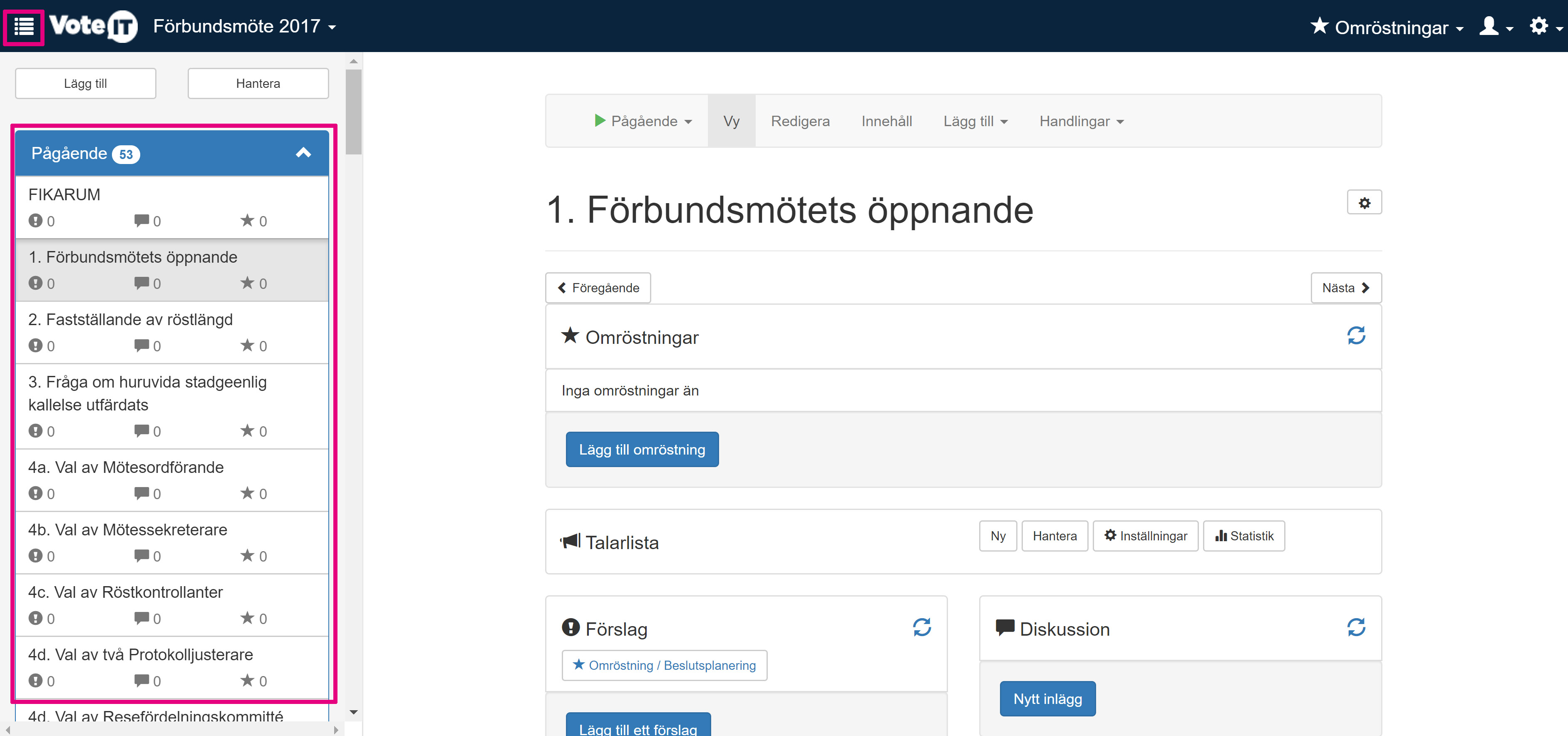Click the polls star under 2. Fastställande av röstlängd
Viewport: 1568px width, 736px height.
246,345
